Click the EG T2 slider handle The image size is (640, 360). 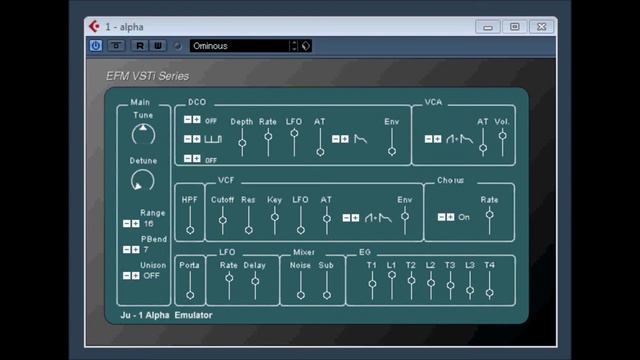pyautogui.click(x=411, y=280)
